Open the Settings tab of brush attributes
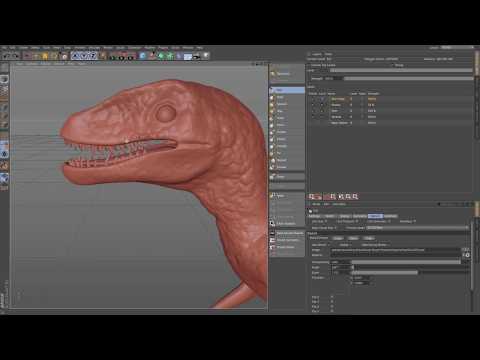This screenshot has height=360, width=480. click(x=314, y=216)
